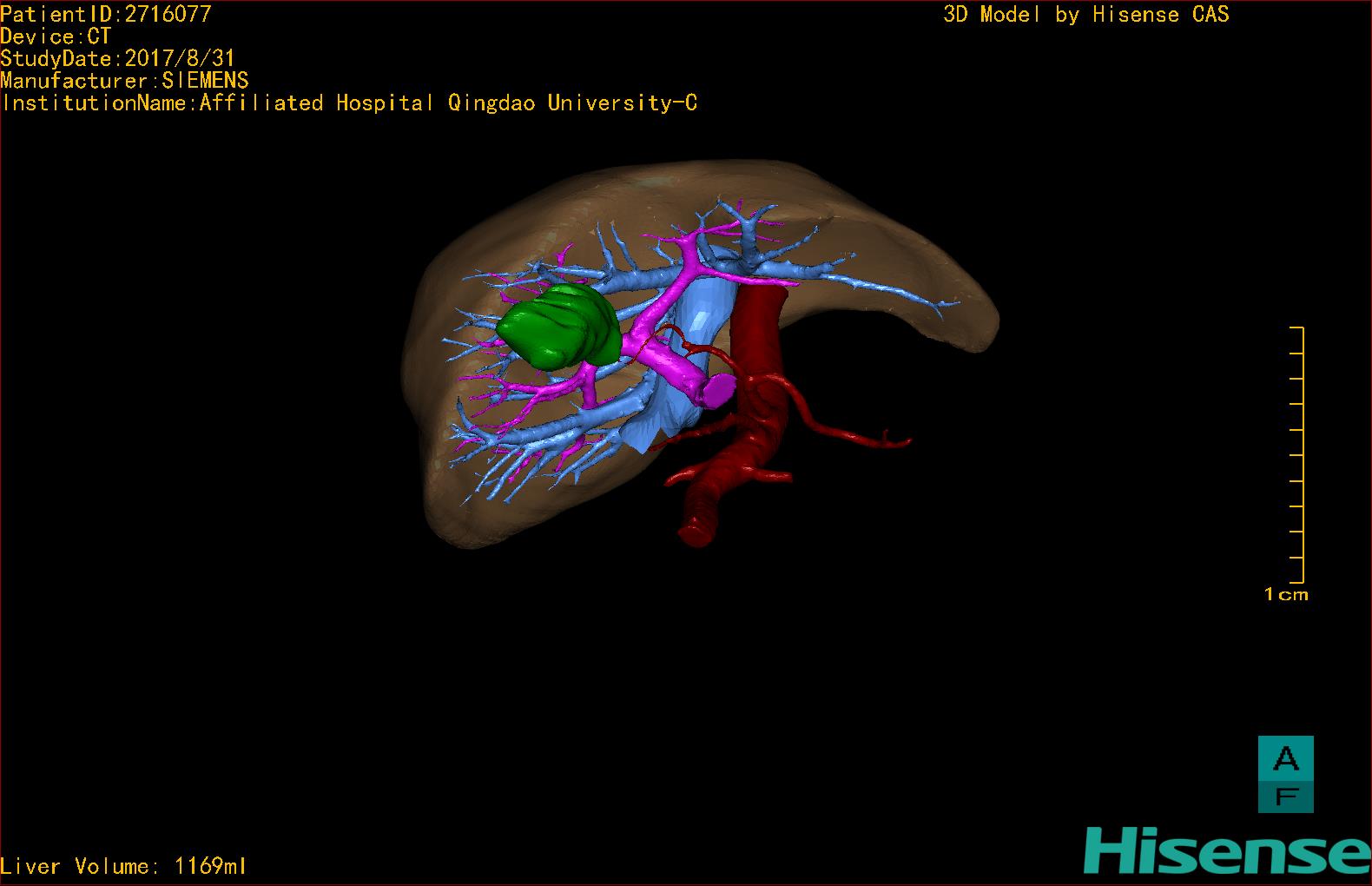
Task: Select the "StudyDate:2017/8/31" text
Action: click(x=118, y=58)
